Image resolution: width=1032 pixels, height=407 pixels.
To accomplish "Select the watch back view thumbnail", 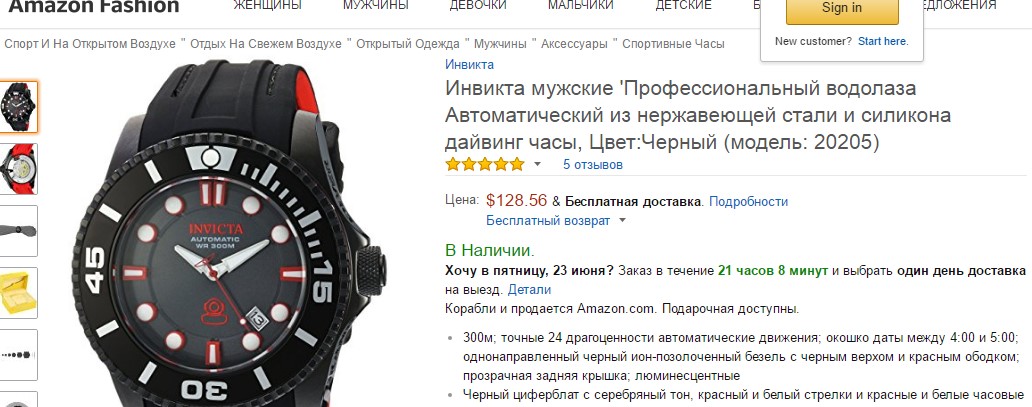I will (x=18, y=169).
